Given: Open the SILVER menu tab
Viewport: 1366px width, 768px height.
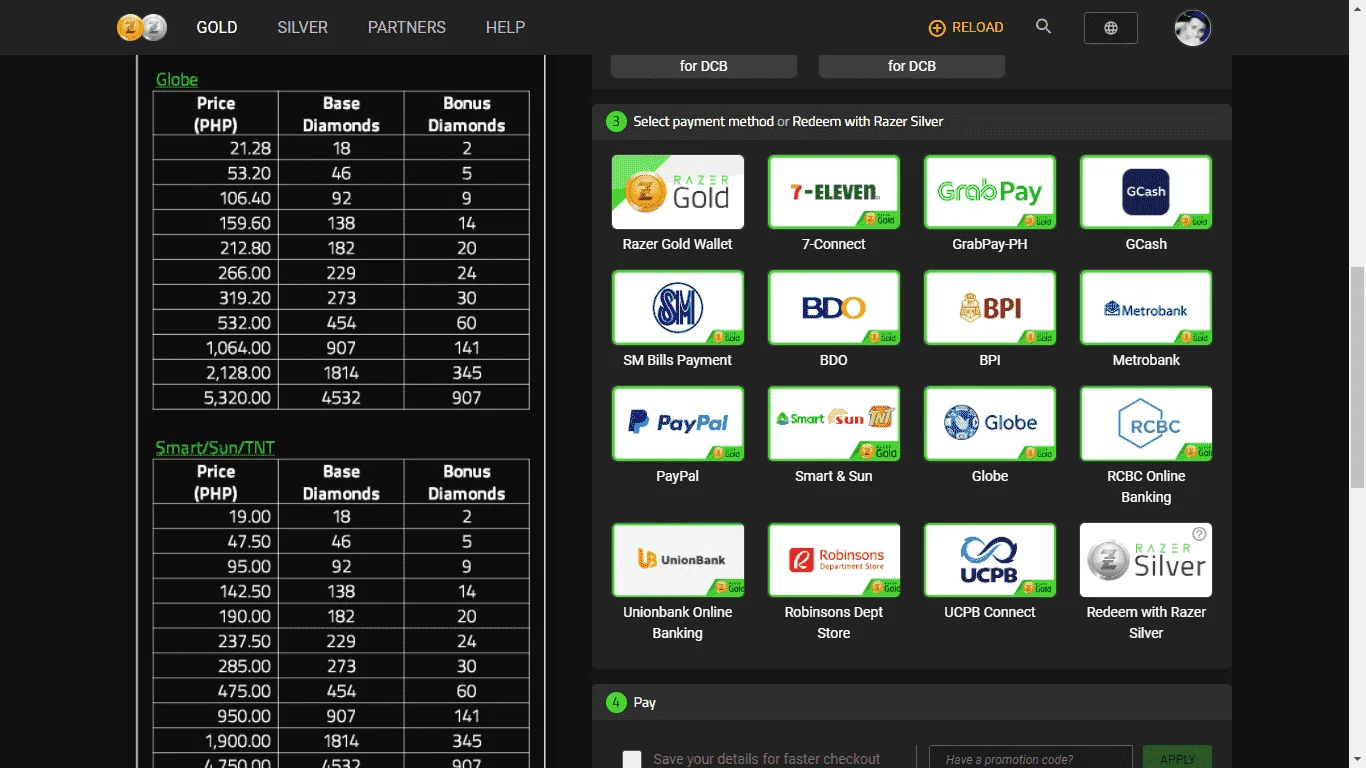Looking at the screenshot, I should coord(302,27).
